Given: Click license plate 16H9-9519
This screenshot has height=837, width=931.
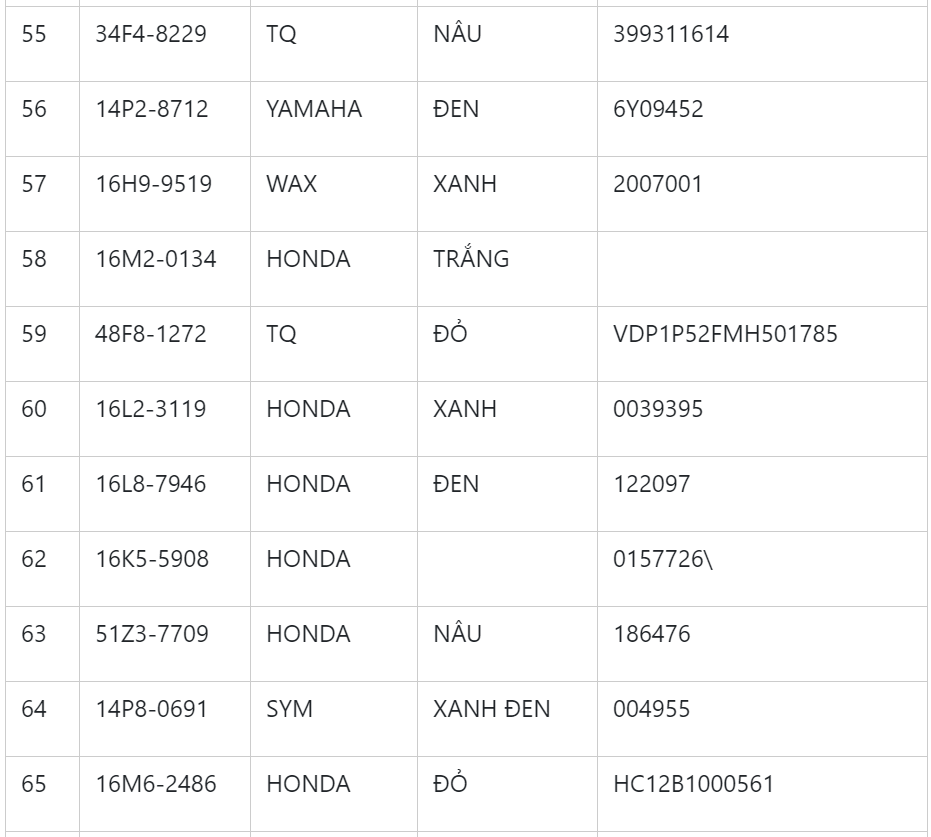Looking at the screenshot, I should [153, 184].
